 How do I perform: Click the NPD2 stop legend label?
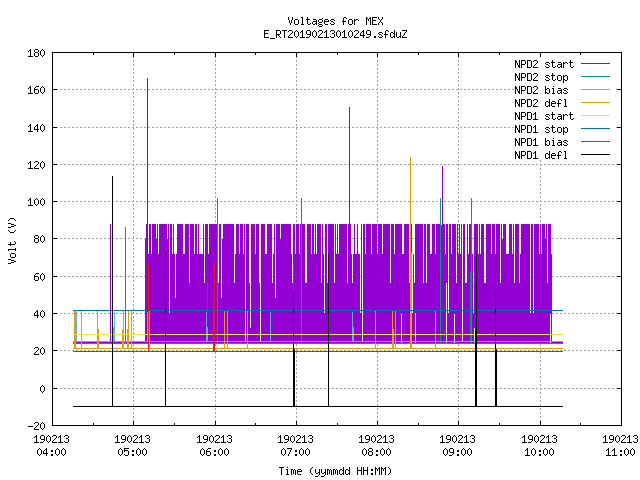[541, 77]
